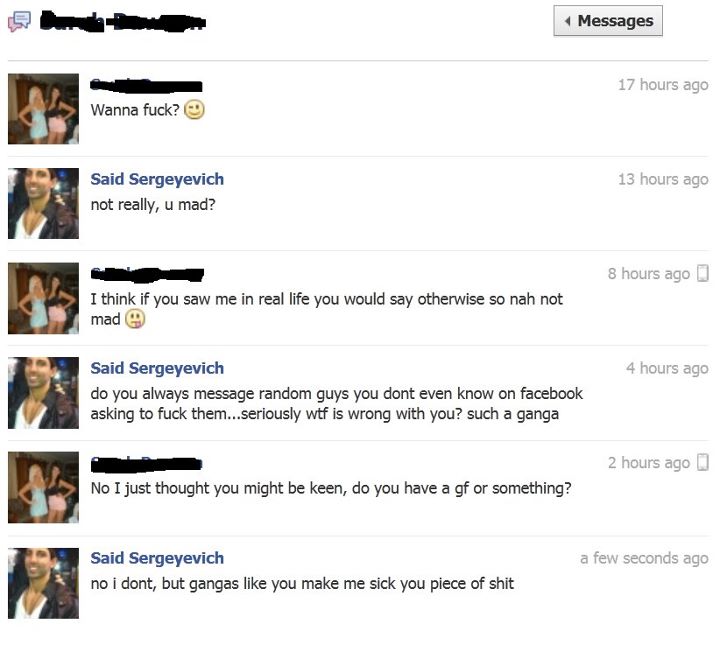Click the redacted sender name on the first message

[146, 86]
